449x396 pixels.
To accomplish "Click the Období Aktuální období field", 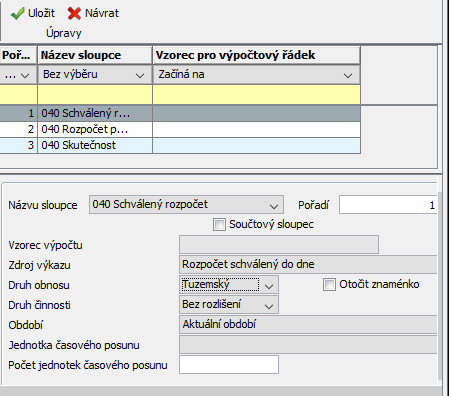I will coord(308,325).
